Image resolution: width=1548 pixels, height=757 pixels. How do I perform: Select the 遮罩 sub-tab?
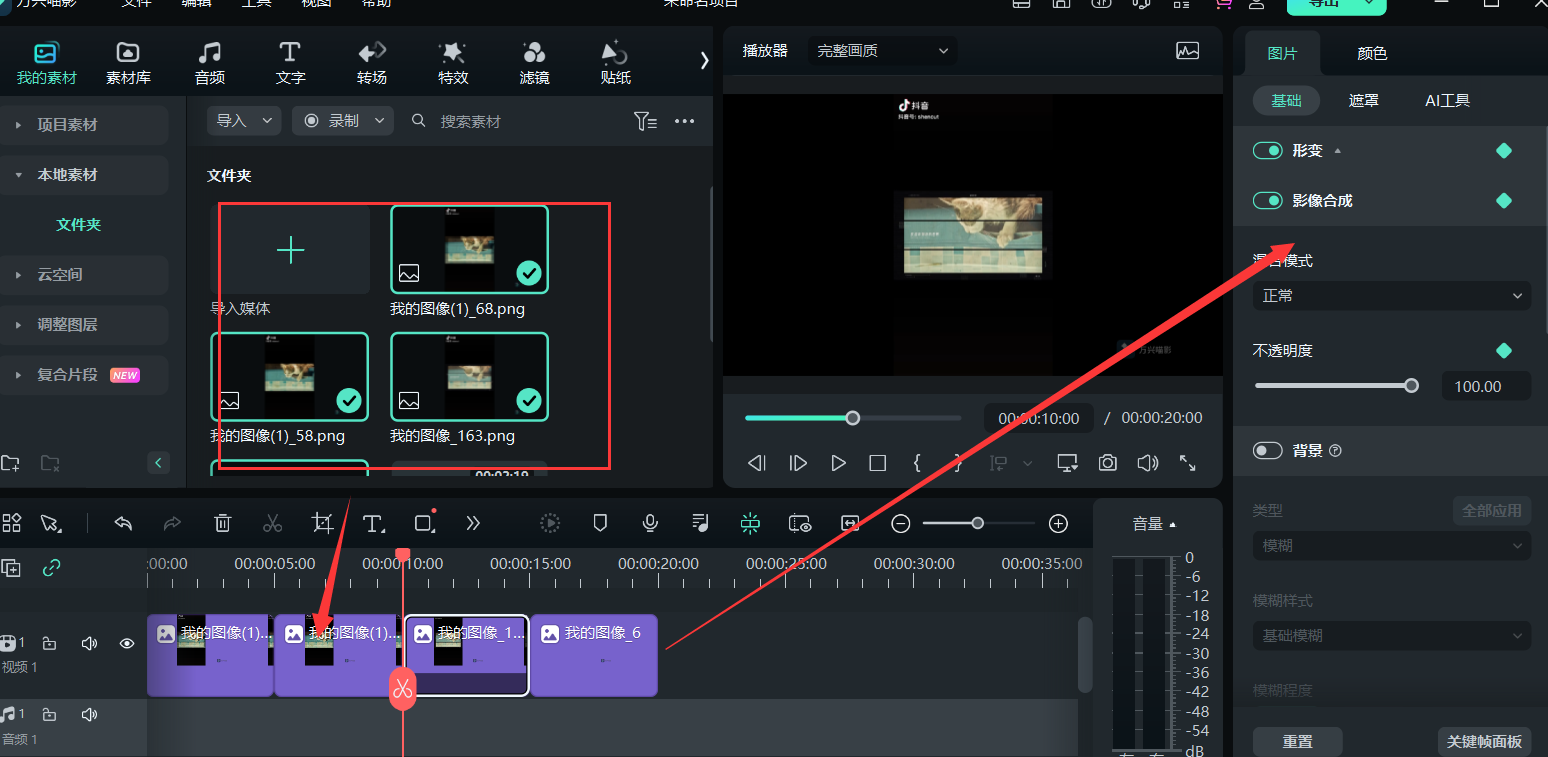point(1363,100)
